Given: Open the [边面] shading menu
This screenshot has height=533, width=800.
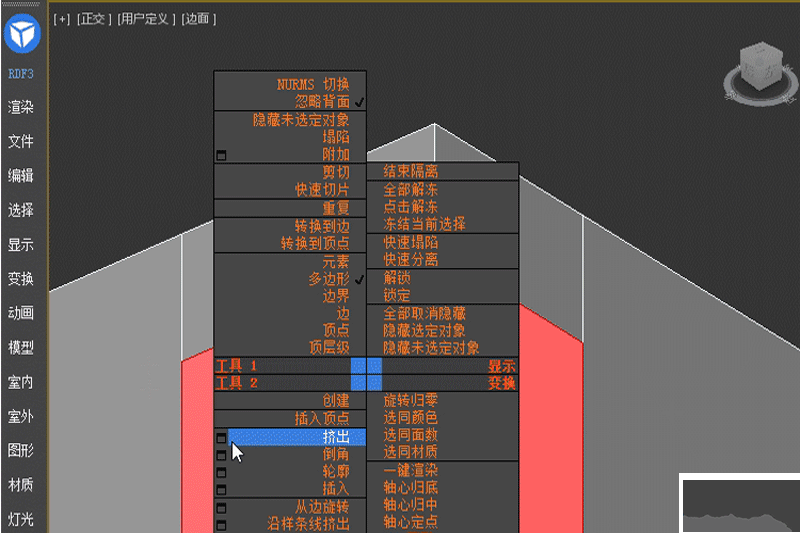Looking at the screenshot, I should 198,19.
